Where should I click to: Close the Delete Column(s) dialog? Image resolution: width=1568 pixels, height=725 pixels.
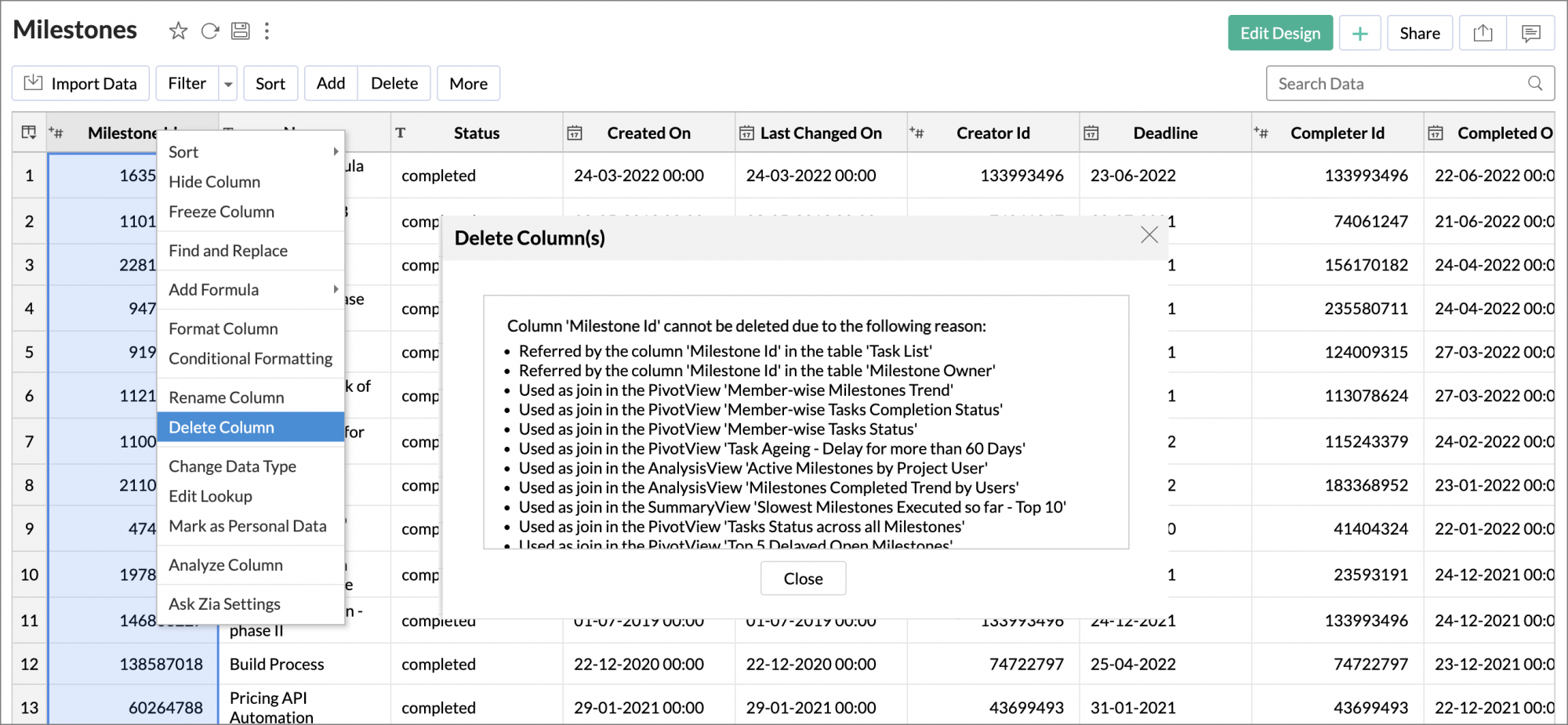pos(1149,234)
